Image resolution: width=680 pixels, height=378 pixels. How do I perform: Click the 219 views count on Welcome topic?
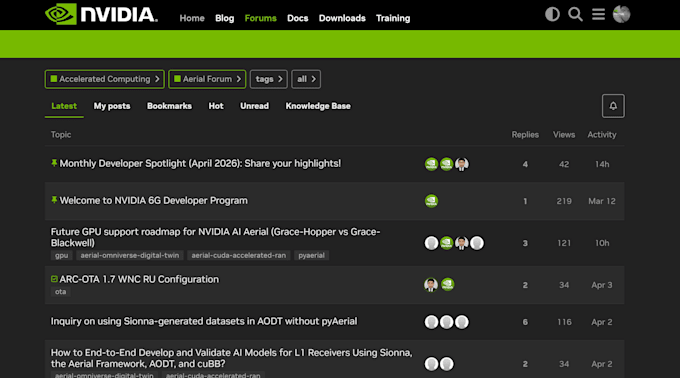click(564, 201)
